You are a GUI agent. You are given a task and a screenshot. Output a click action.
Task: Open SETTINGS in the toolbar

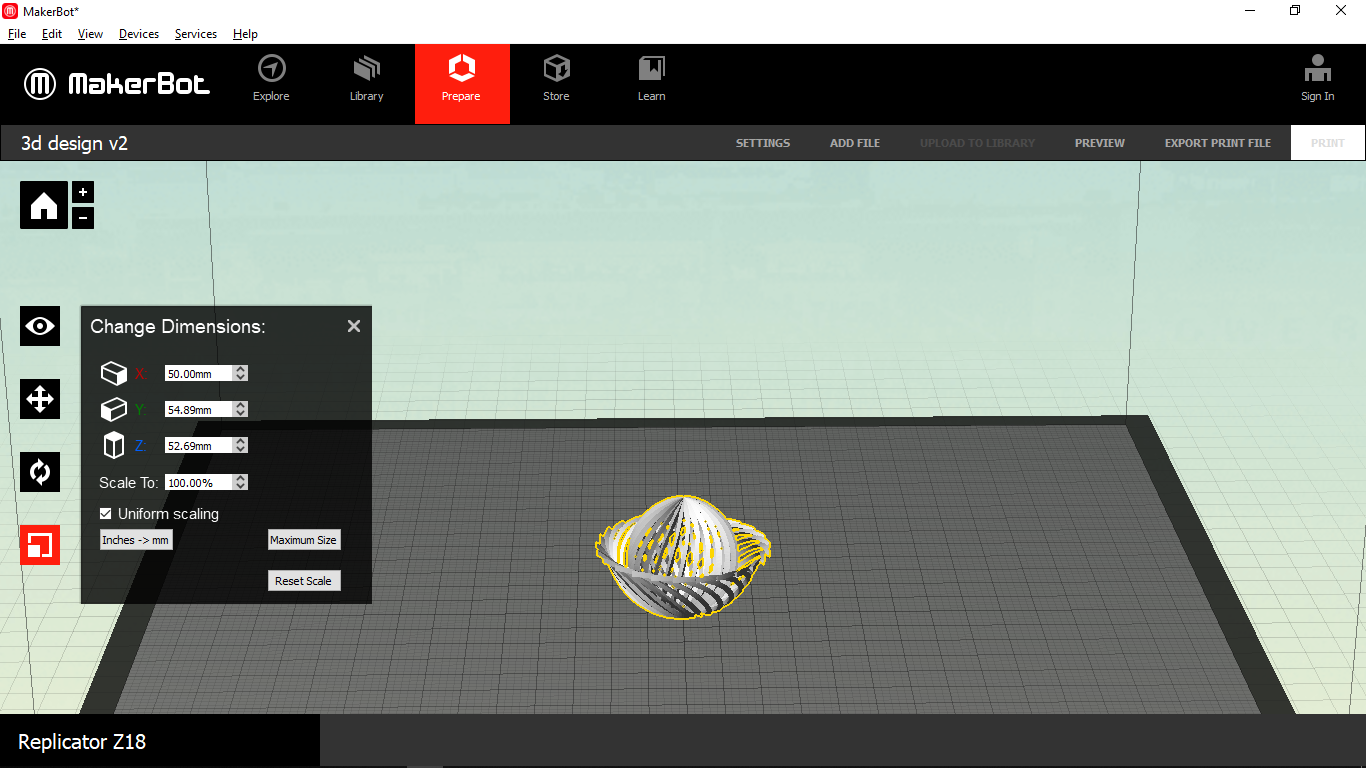pos(763,143)
